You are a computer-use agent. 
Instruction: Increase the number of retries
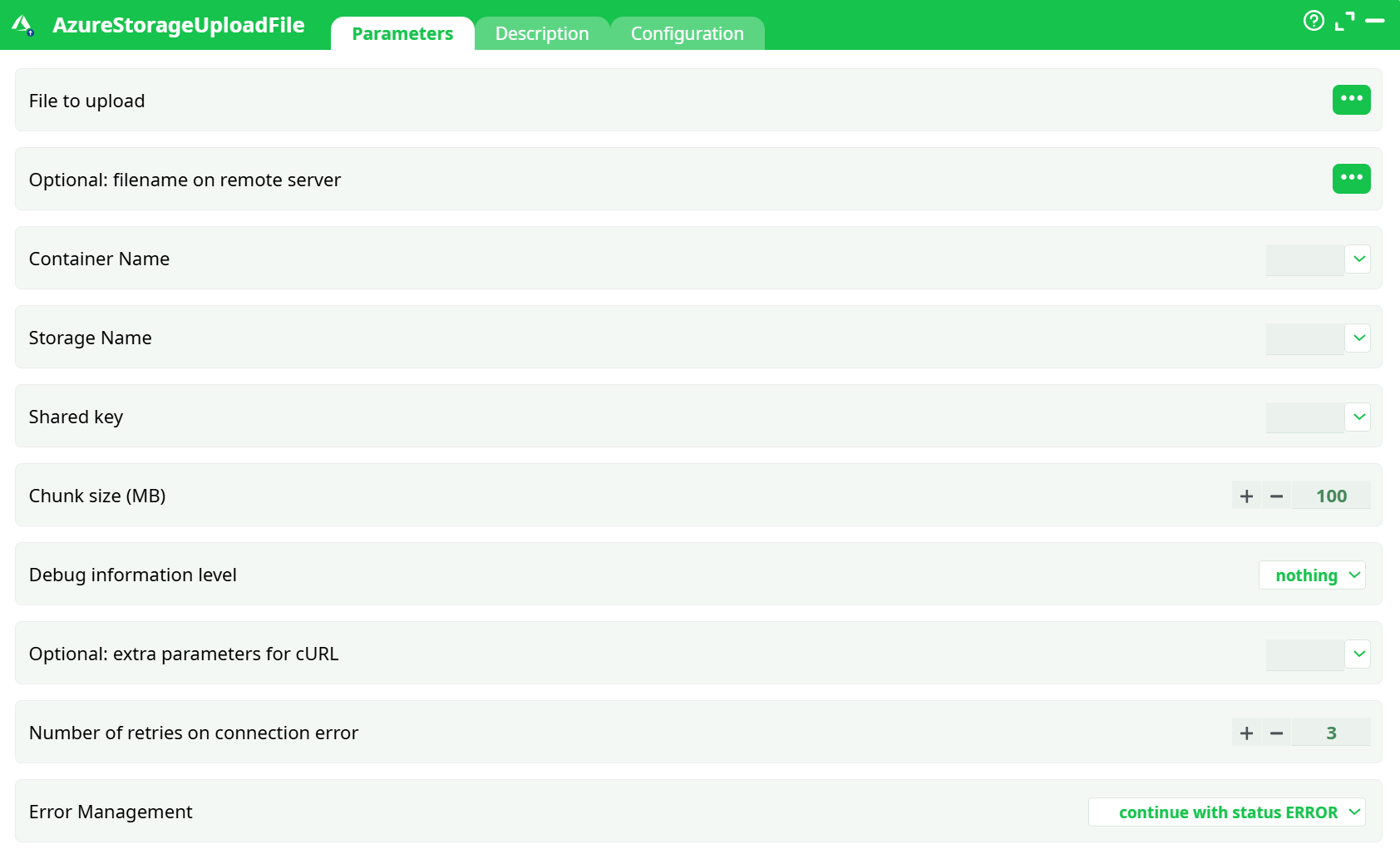point(1246,733)
